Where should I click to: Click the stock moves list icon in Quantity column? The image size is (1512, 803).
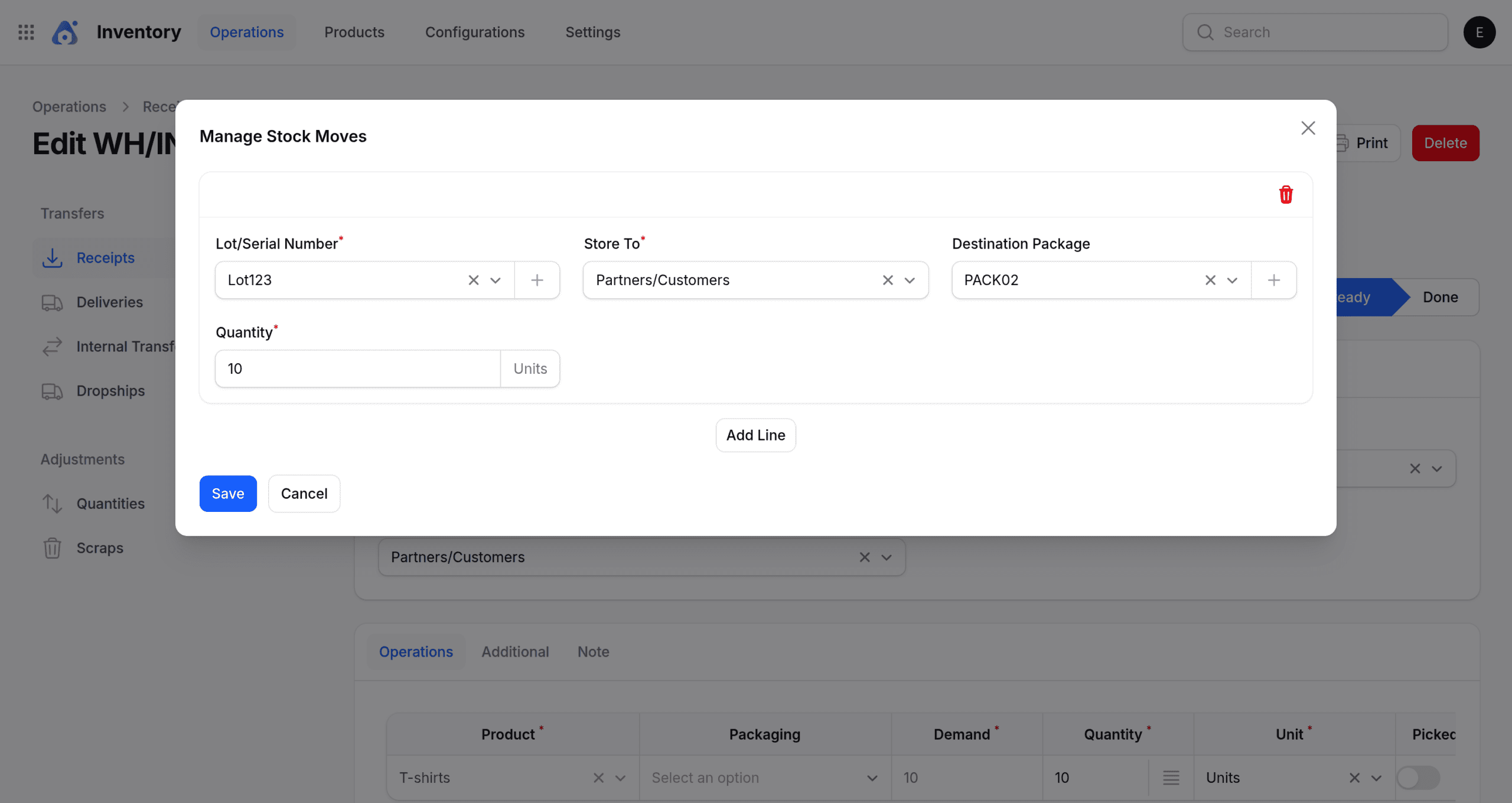coord(1171,778)
